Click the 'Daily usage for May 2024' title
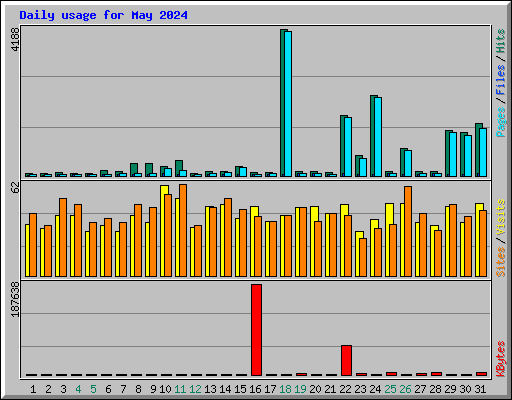This screenshot has height=400, width=512. pyautogui.click(x=103, y=15)
